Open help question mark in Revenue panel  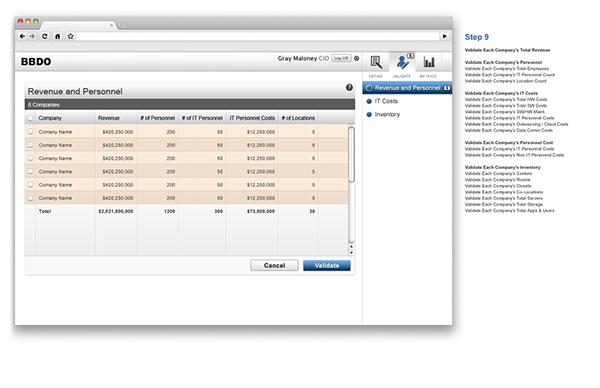coord(349,88)
